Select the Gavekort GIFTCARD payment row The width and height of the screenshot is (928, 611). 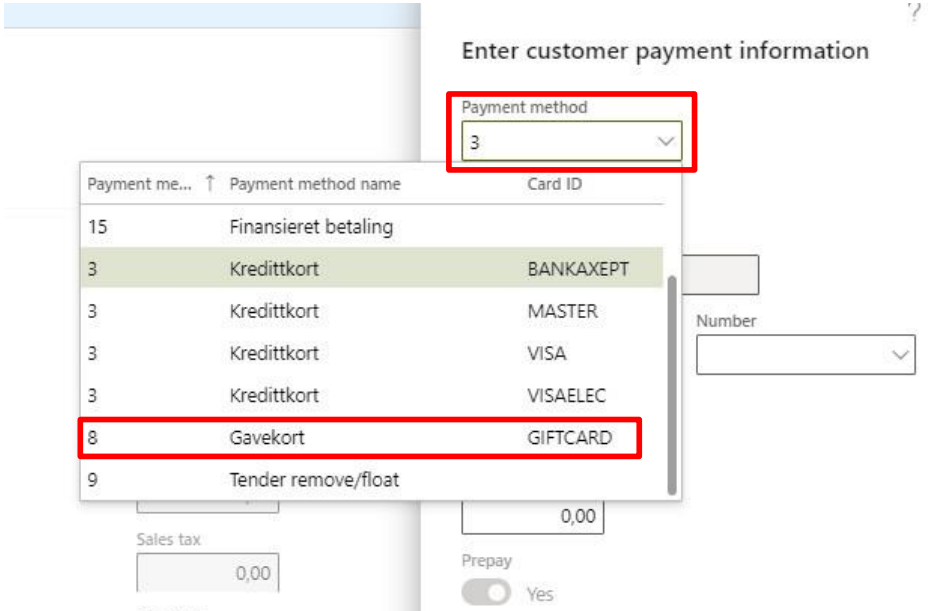pos(359,438)
